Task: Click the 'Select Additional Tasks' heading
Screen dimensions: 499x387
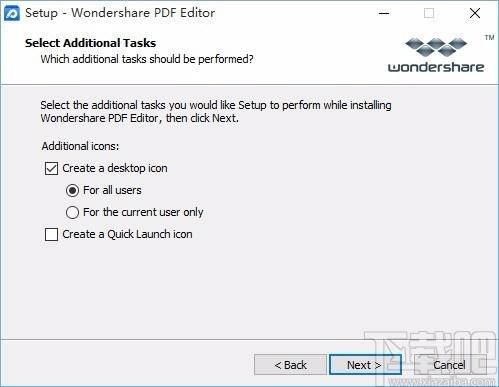Action: [90, 43]
